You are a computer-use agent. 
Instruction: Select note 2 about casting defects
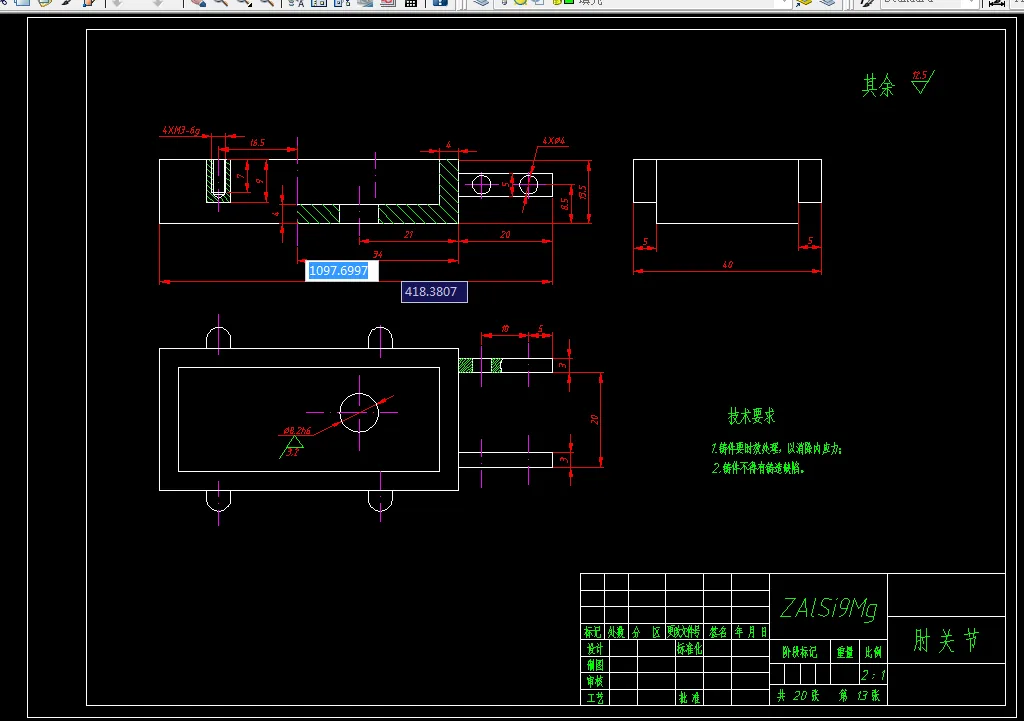[x=758, y=468]
